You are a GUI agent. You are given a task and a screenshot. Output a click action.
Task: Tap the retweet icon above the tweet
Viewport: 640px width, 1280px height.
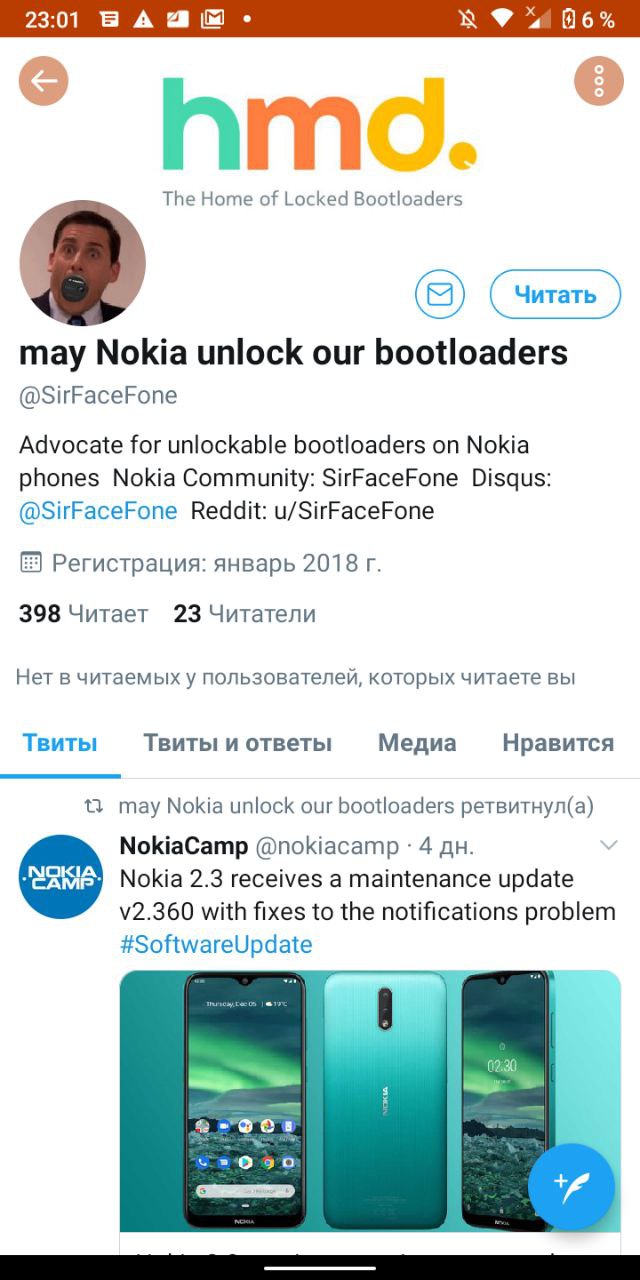click(x=93, y=806)
